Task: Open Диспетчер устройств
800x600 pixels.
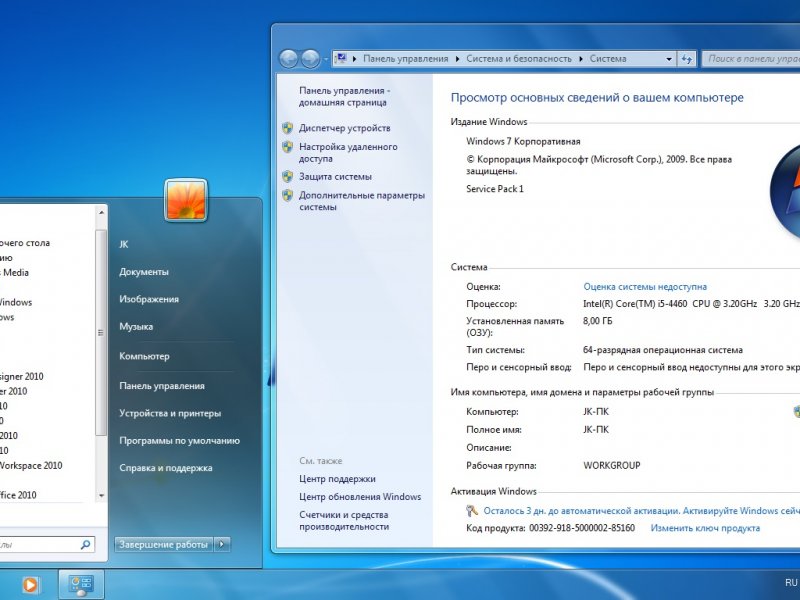Action: pos(344,128)
